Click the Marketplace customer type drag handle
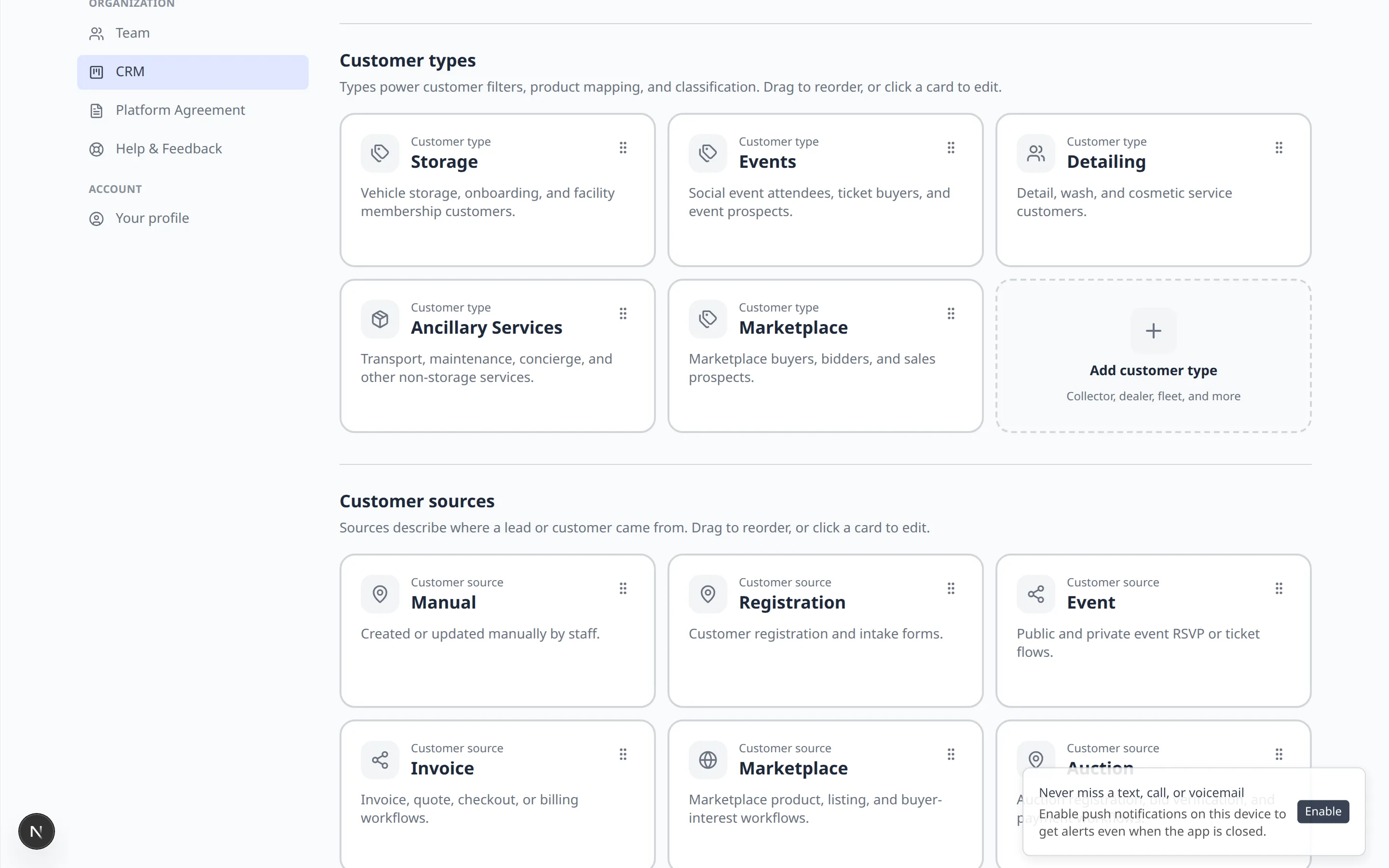 point(951,313)
